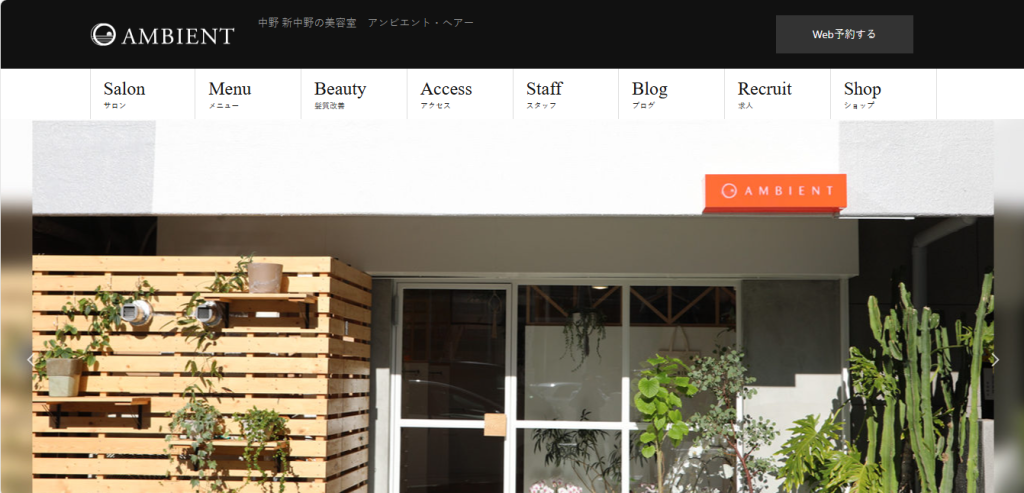Viewport: 1024px width, 493px height.
Task: Visit the Blog page
Action: tap(671, 94)
